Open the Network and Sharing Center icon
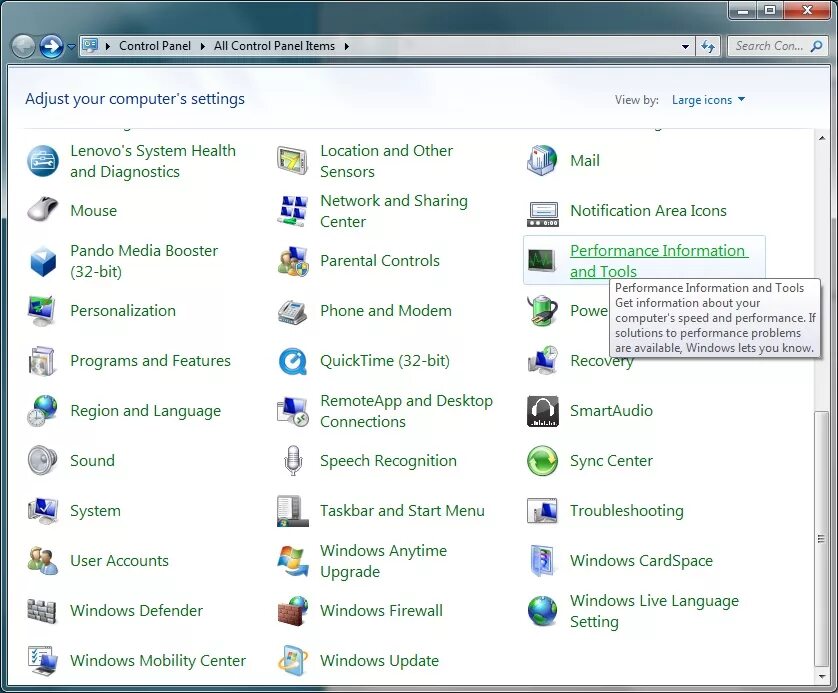Viewport: 838px width, 693px height. 292,211
